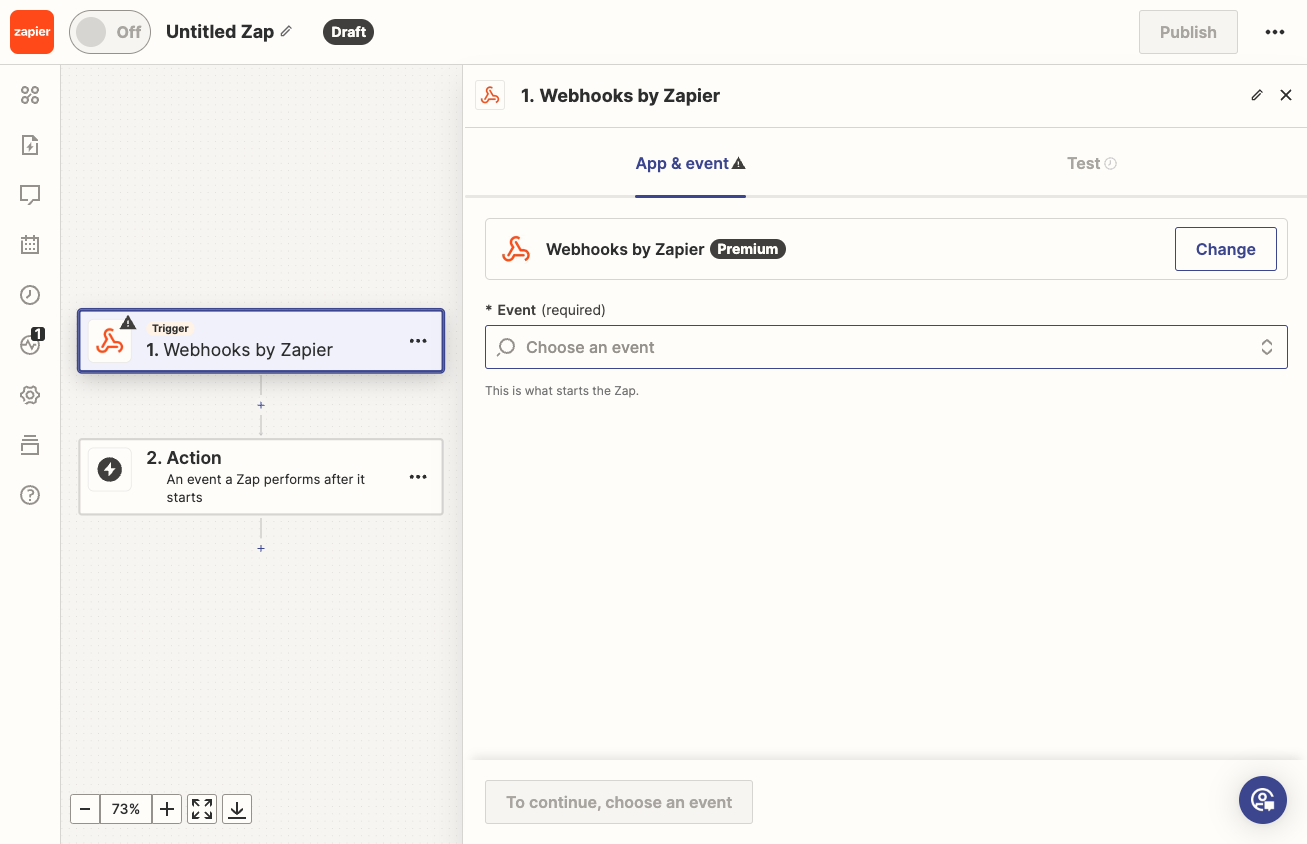
Task: Click the Webhooks icon on trigger step
Action: (x=109, y=342)
